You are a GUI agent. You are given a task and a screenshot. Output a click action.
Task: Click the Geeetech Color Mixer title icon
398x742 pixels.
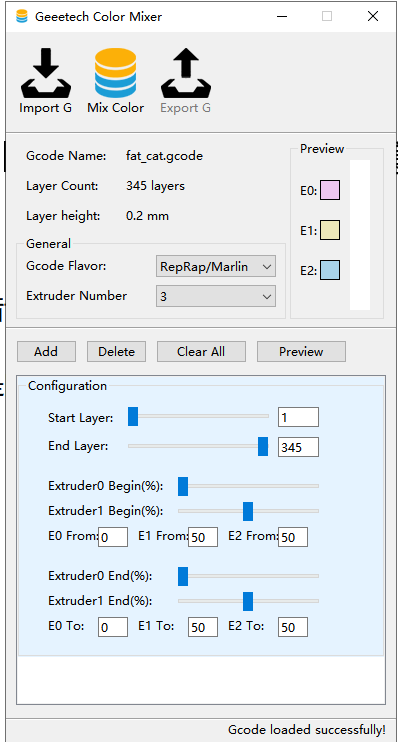pyautogui.click(x=22, y=17)
